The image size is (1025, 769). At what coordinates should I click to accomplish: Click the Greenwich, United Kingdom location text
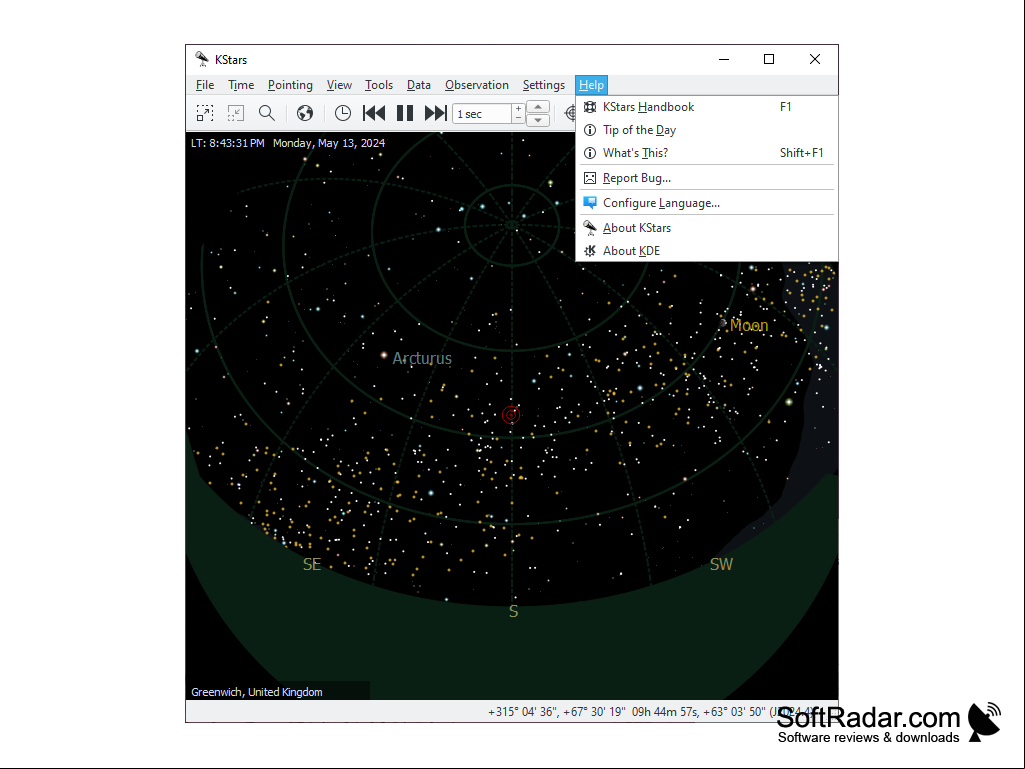point(257,692)
